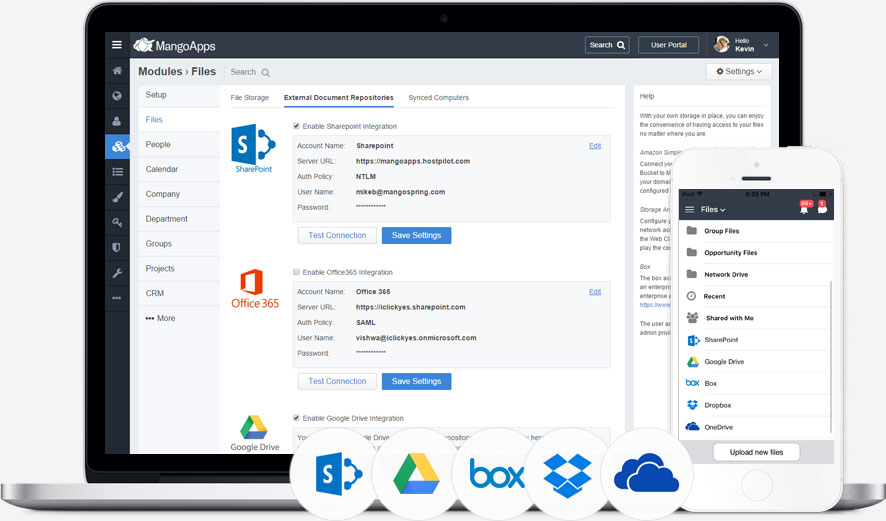Open the user icon in left sidebar
886x521 pixels.
click(x=117, y=121)
